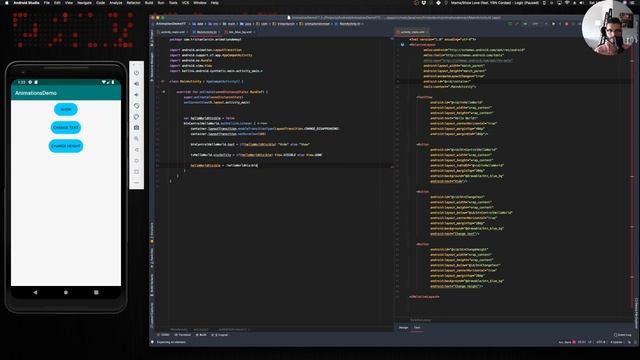This screenshot has width=640, height=360.
Task: Click the emulator toolbar overview square icon
Action: (136, 172)
